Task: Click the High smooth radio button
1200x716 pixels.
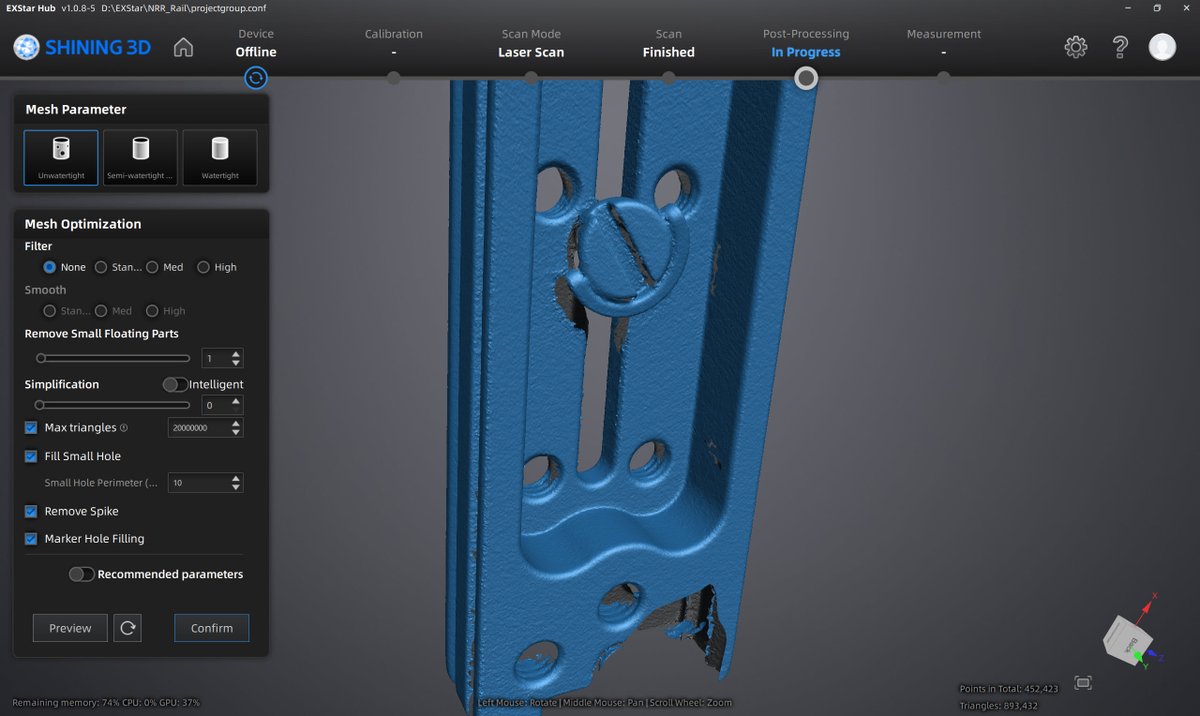Action: pos(152,311)
